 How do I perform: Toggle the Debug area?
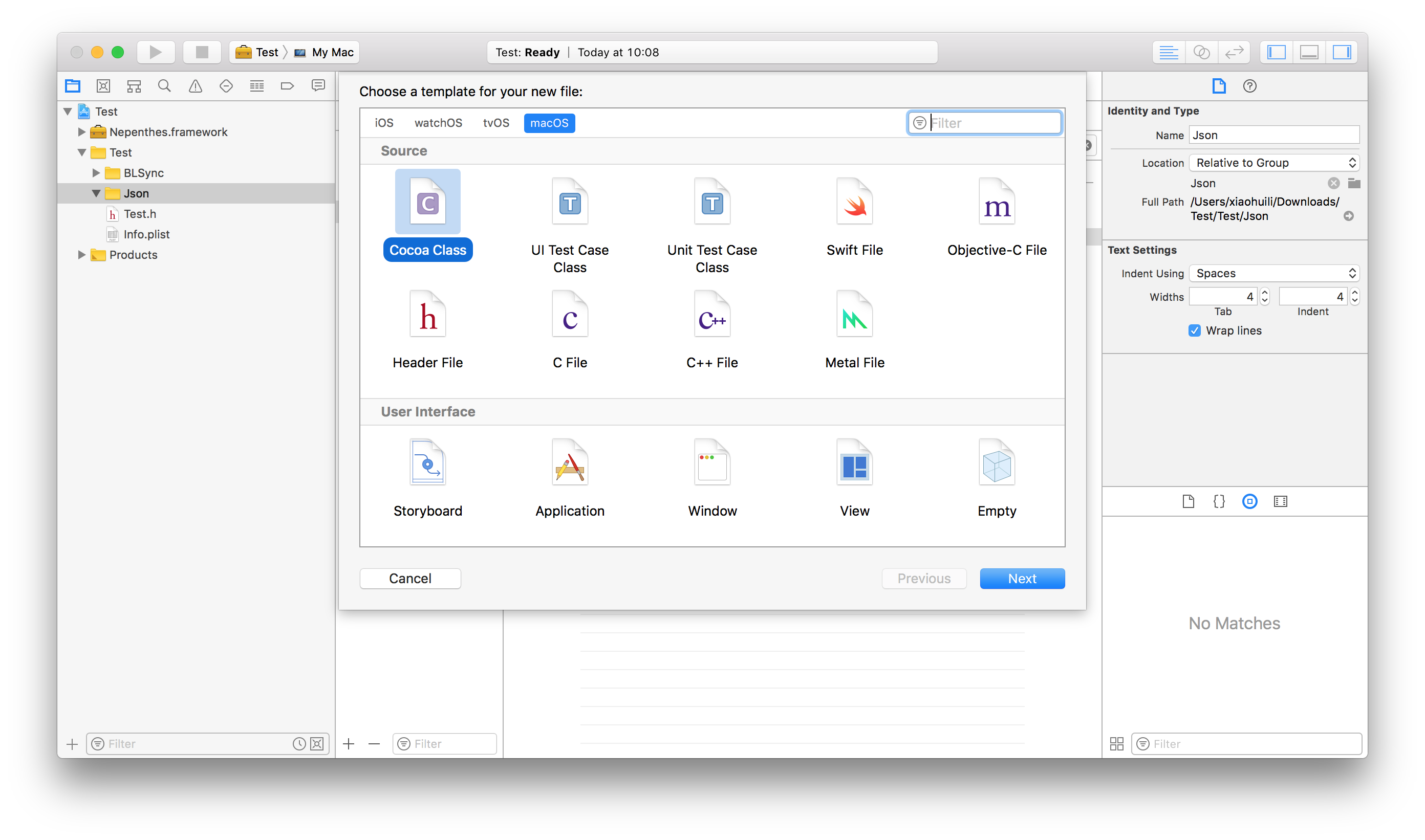tap(1309, 52)
